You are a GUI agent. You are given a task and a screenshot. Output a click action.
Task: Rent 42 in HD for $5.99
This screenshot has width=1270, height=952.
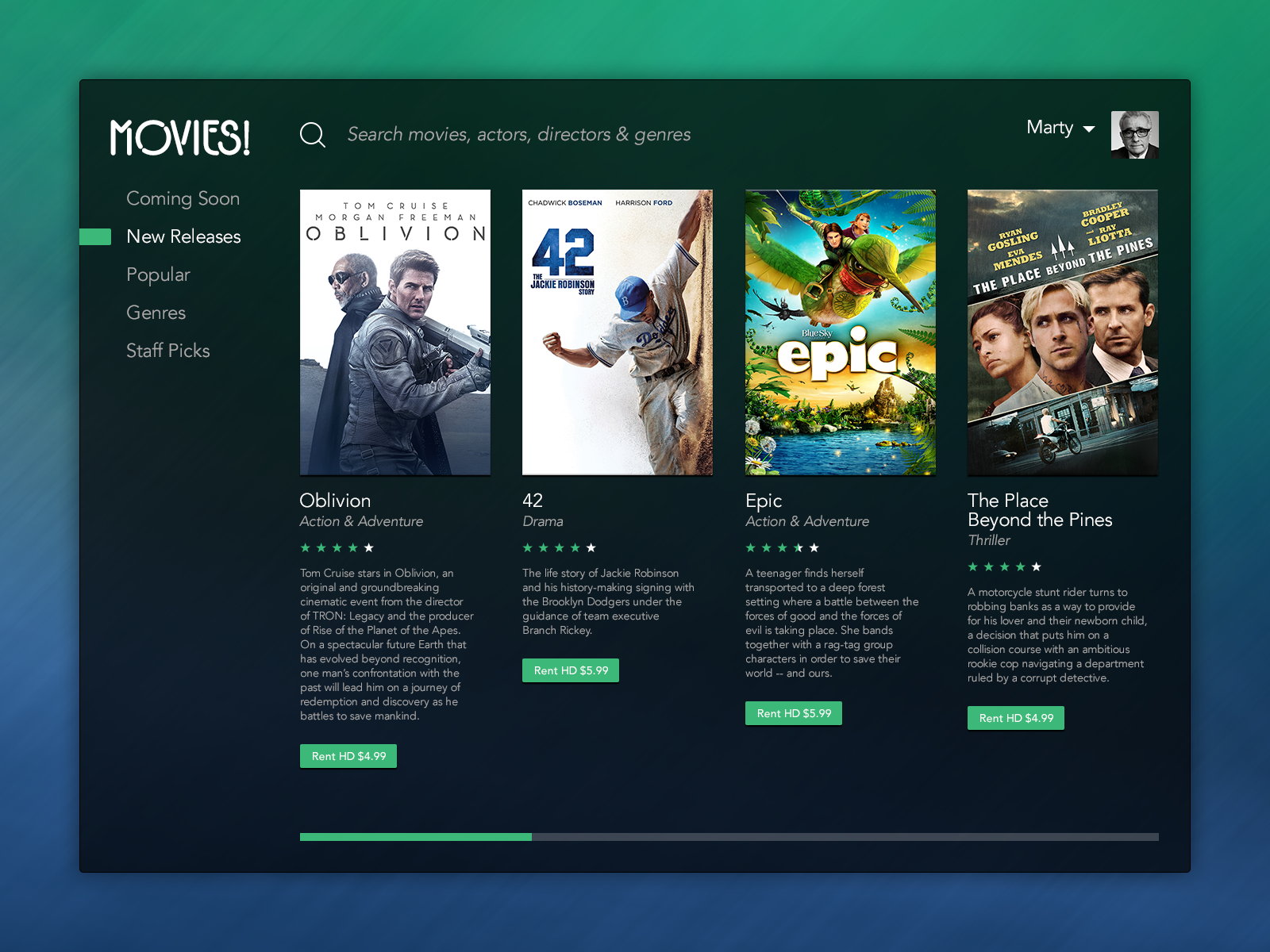coord(571,670)
